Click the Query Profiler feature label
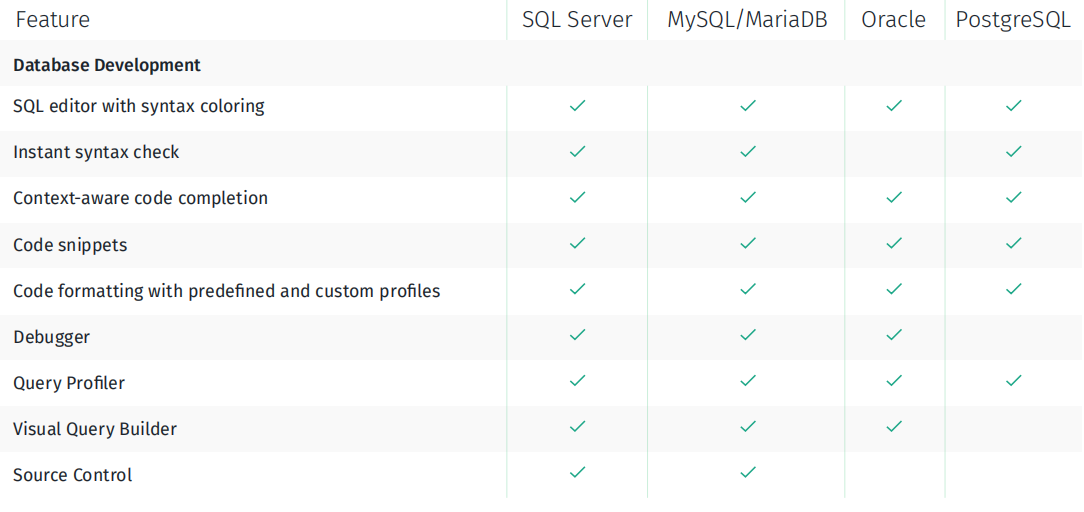Screen dimensions: 1084x512 click(69, 383)
